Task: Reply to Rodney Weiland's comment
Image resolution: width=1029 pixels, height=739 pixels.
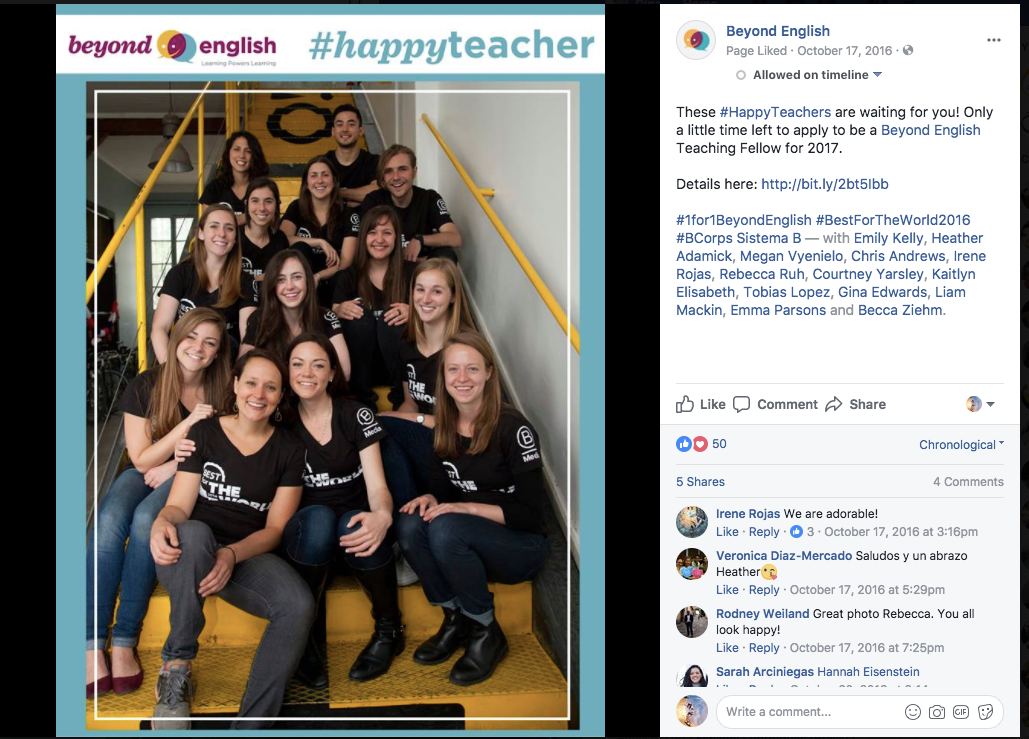Action: 764,648
